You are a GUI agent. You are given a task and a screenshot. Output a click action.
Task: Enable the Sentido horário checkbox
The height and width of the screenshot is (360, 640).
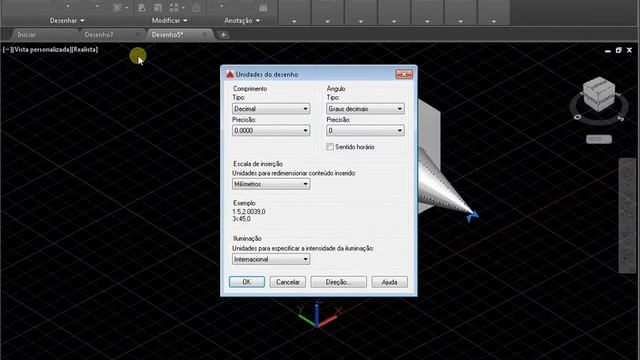pyautogui.click(x=330, y=147)
